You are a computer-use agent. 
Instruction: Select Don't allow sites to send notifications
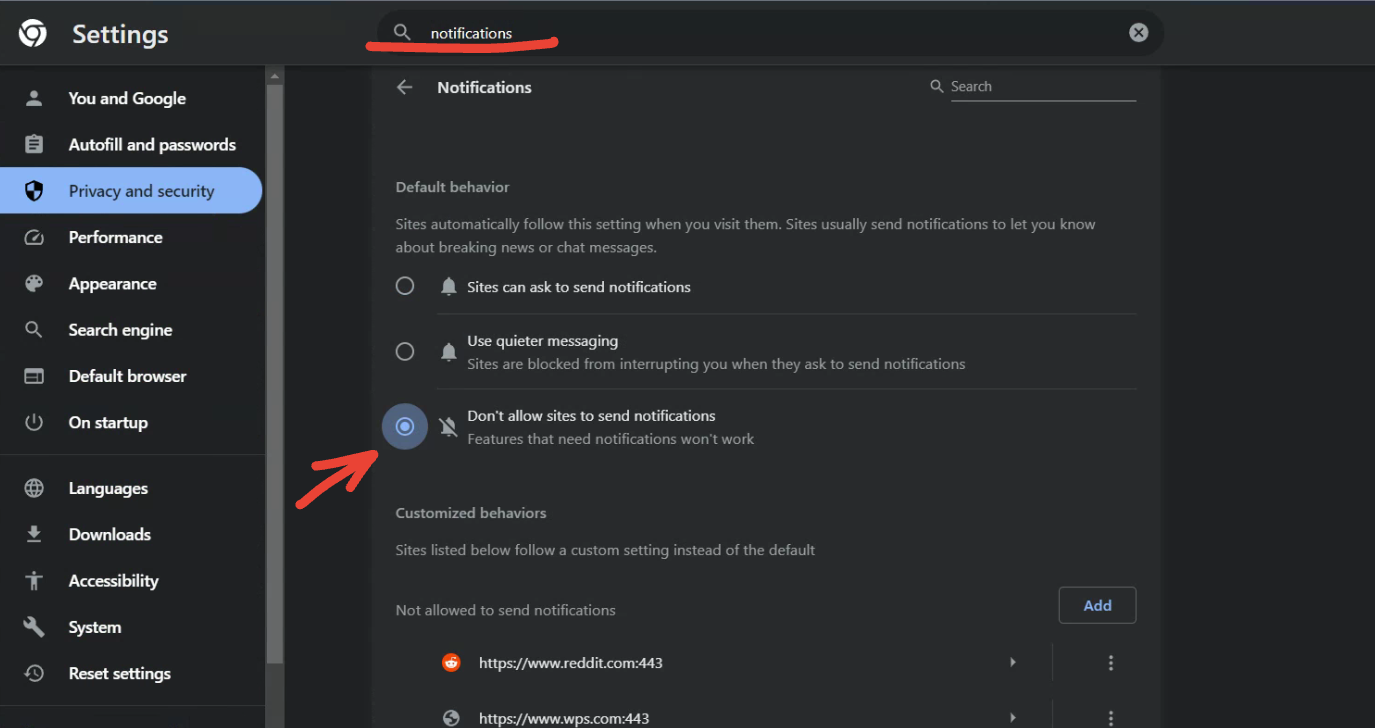tap(404, 427)
